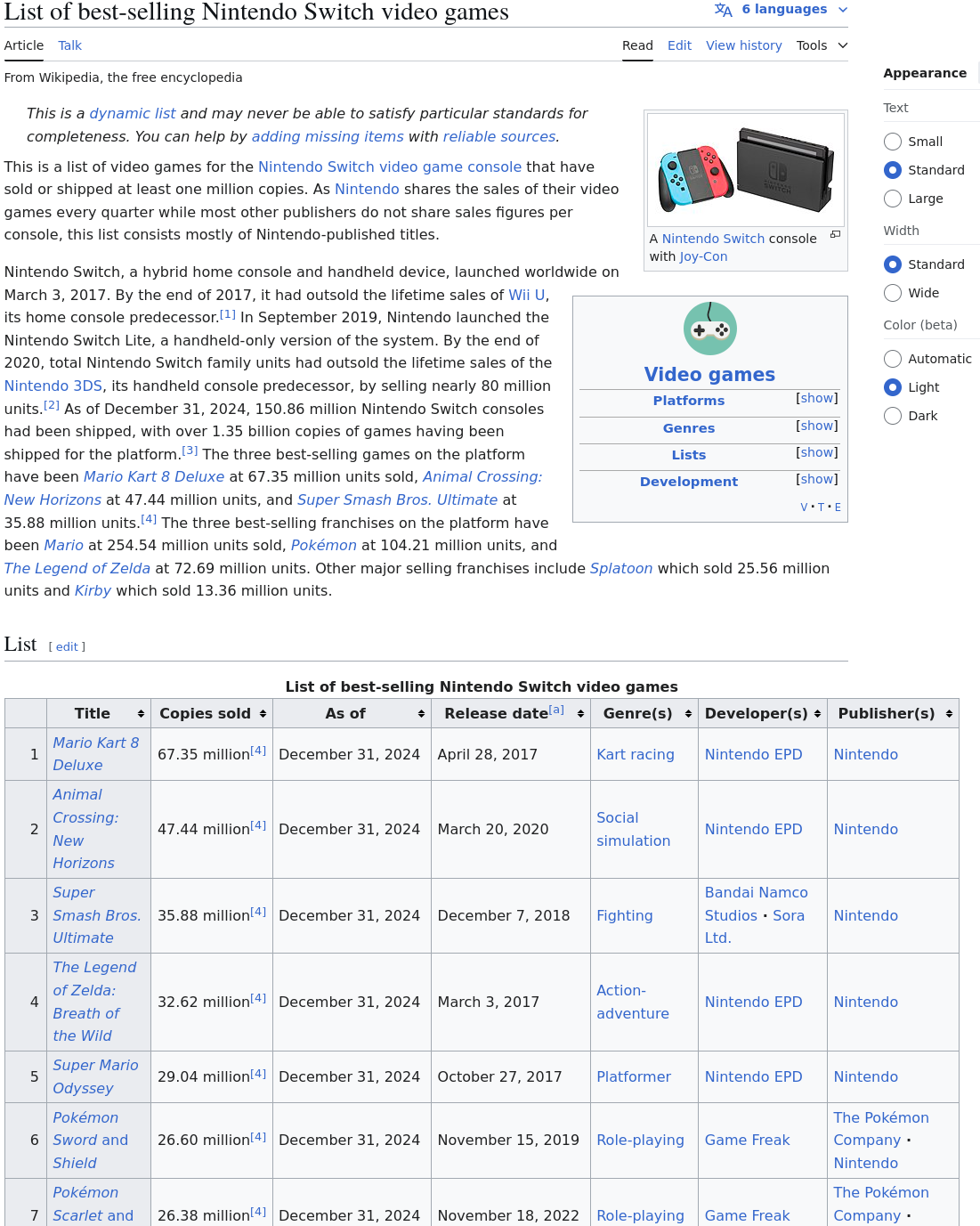This screenshot has width=980, height=1226.
Task: Enlarge the Nintendo Switch console image
Action: click(835, 234)
